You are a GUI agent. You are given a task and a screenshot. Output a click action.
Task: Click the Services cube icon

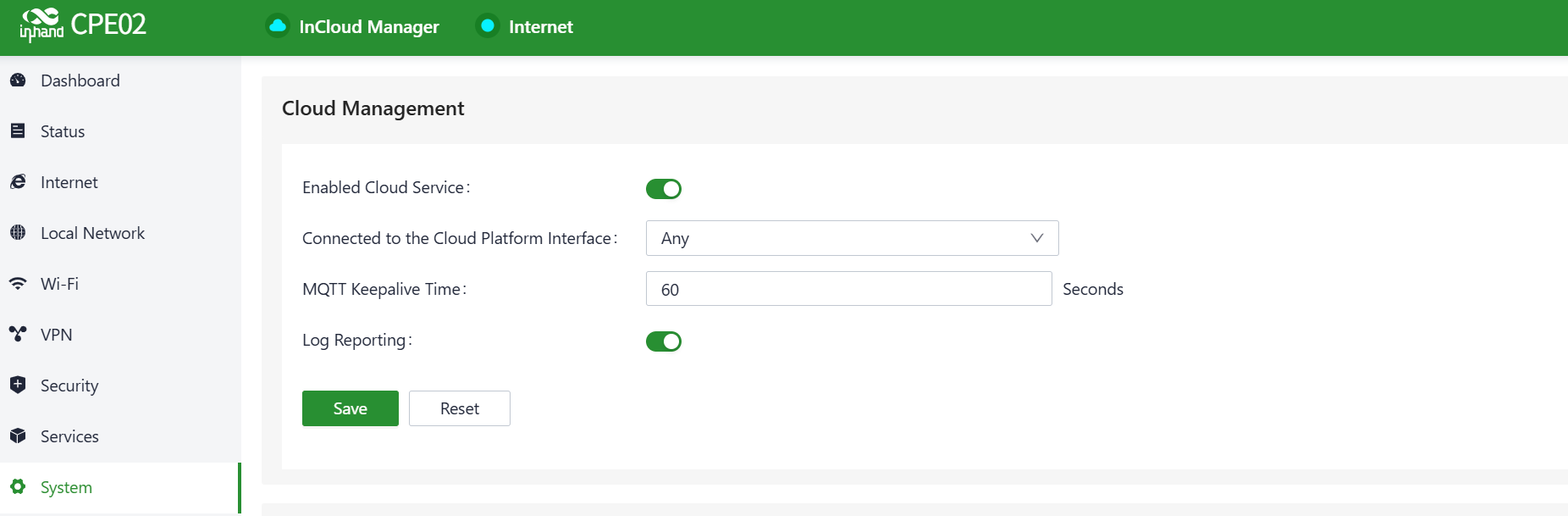pyautogui.click(x=18, y=436)
